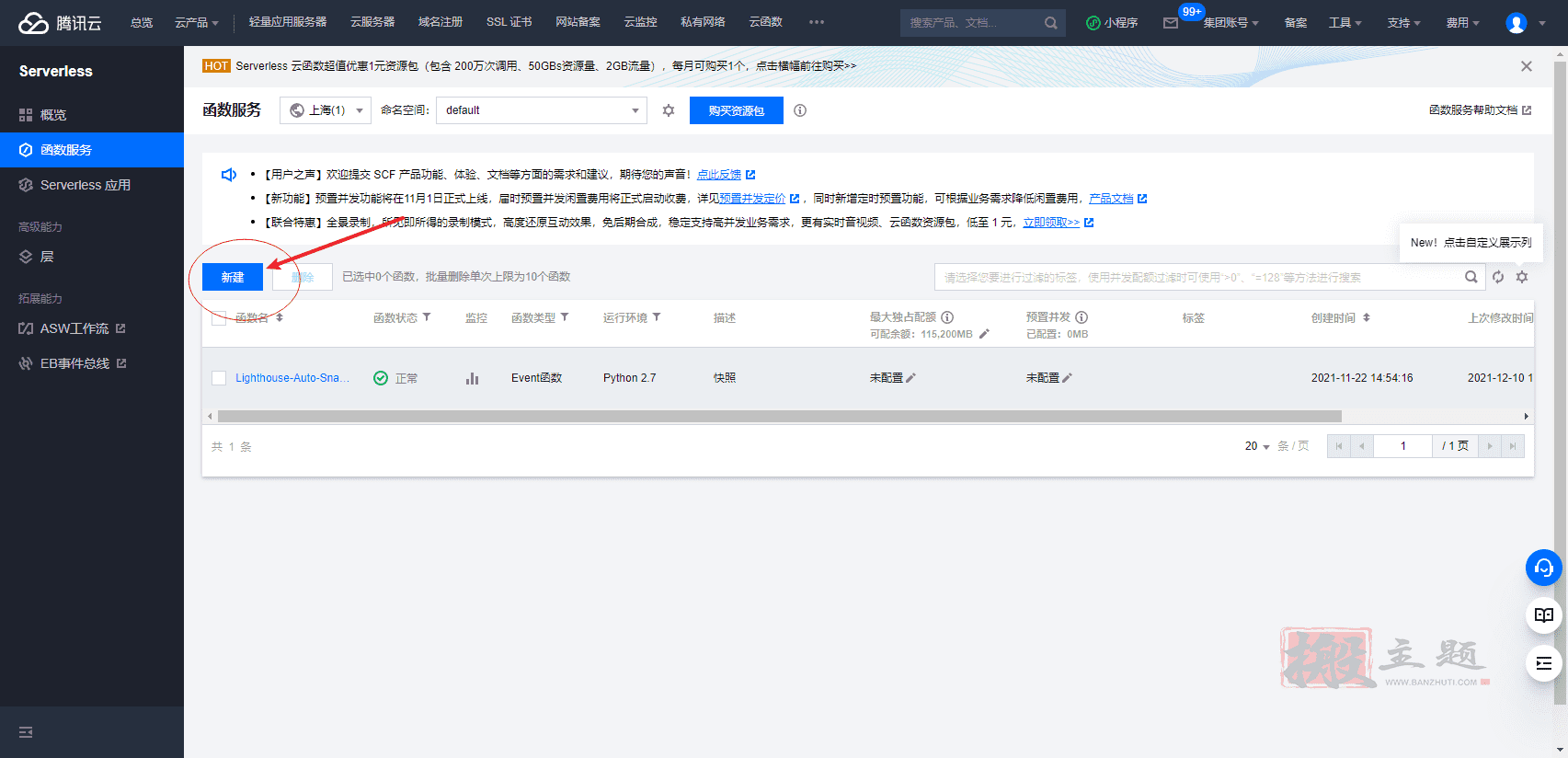
Task: Open the user avatar menu
Action: [x=1516, y=23]
